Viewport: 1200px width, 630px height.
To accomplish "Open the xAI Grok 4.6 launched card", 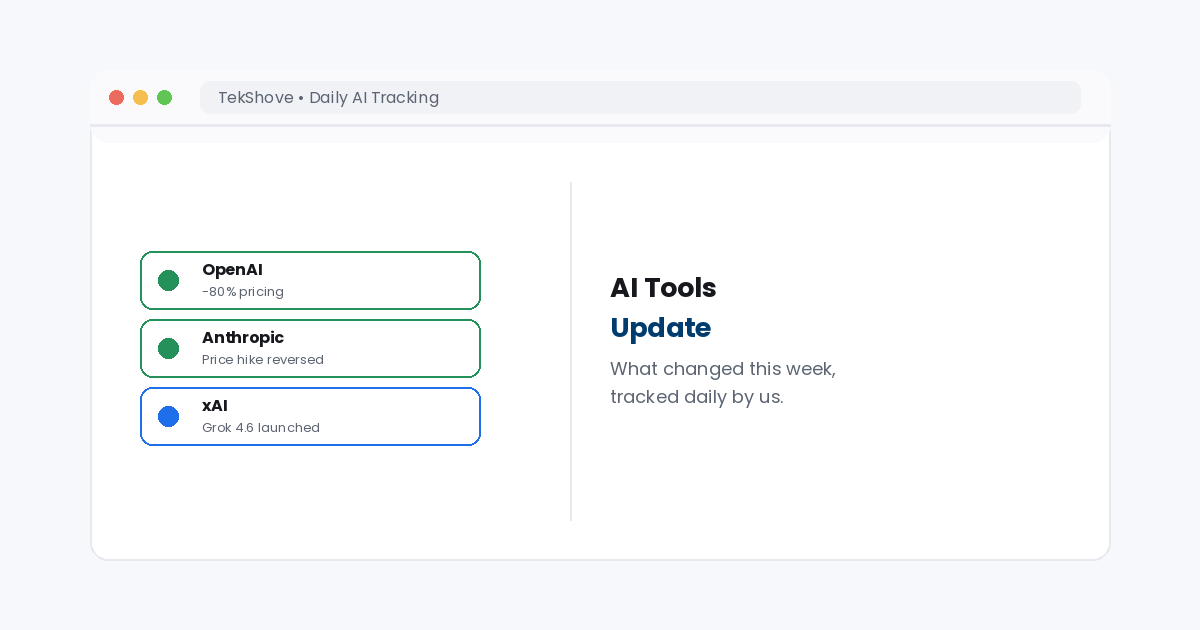I will pyautogui.click(x=310, y=416).
